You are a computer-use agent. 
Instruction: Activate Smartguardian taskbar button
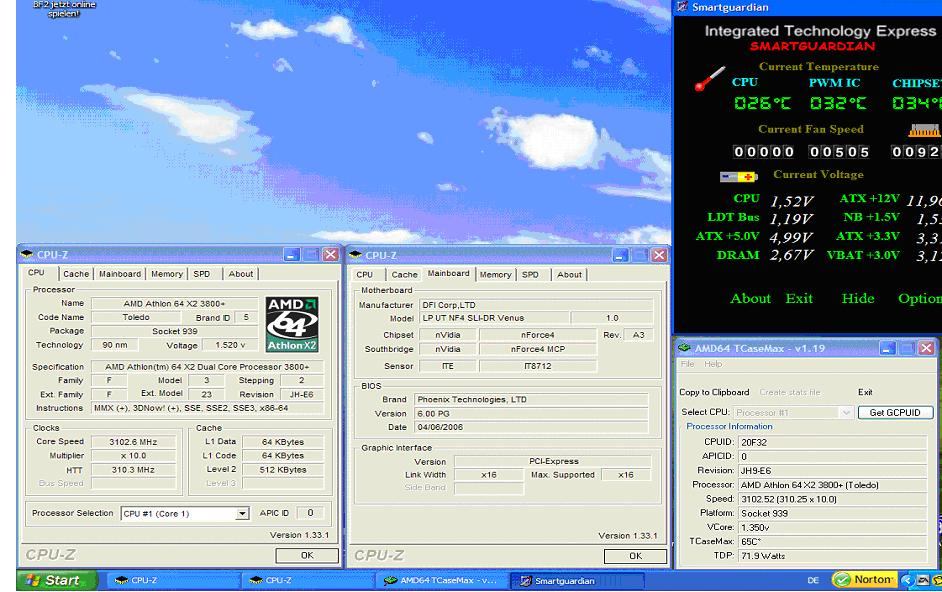tap(577, 581)
